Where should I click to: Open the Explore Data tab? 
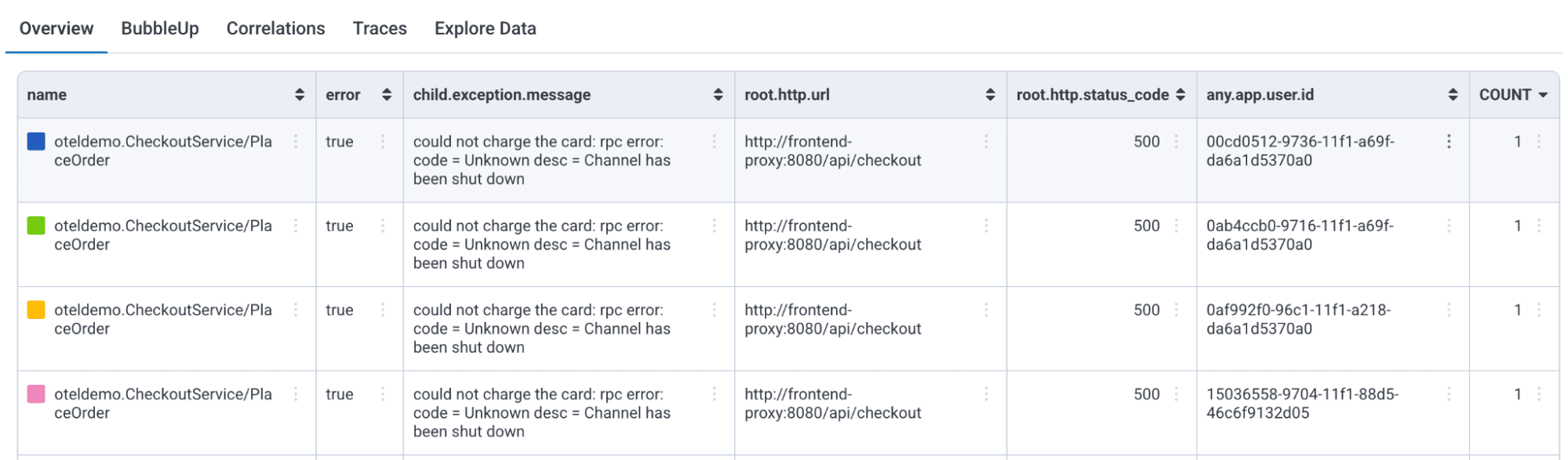click(486, 28)
